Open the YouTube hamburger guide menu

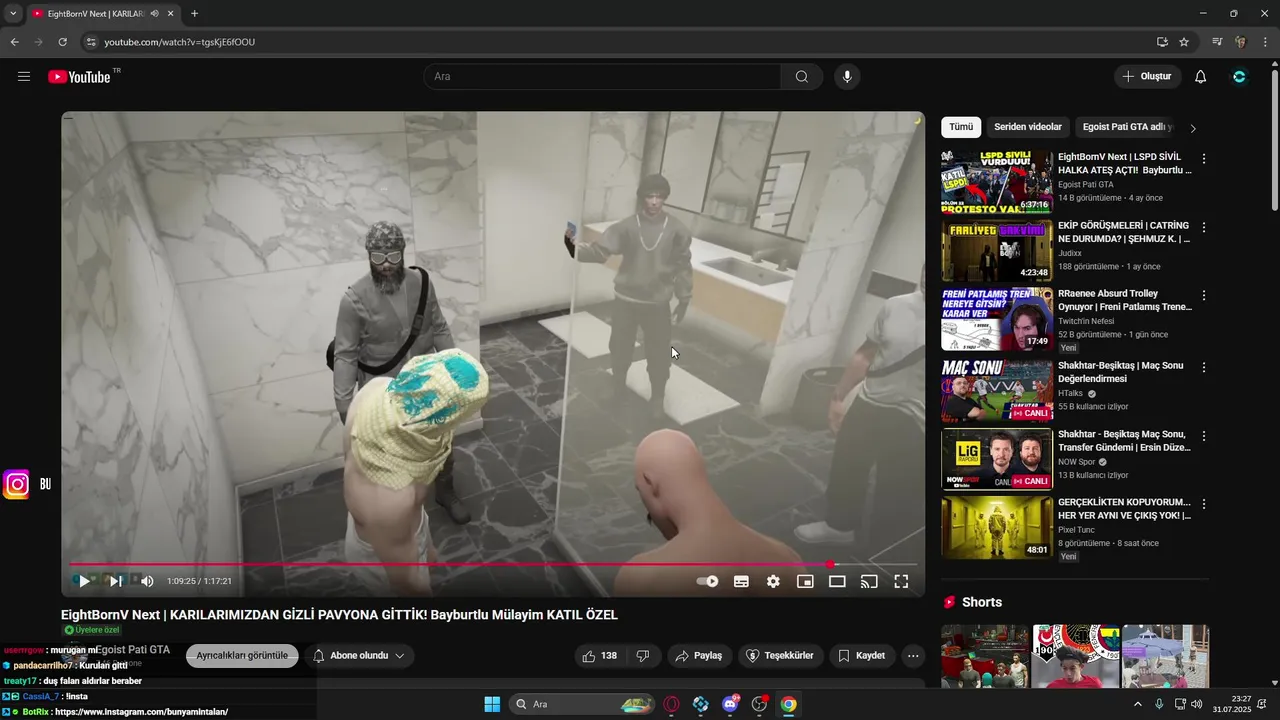click(x=24, y=77)
